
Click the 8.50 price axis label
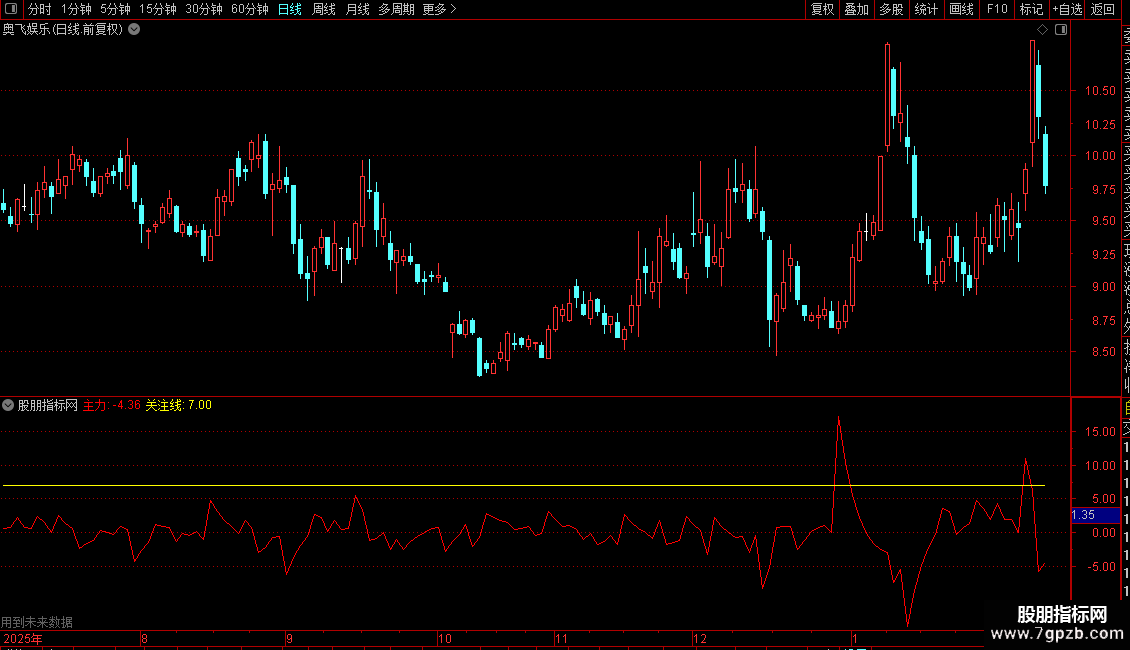point(1103,352)
